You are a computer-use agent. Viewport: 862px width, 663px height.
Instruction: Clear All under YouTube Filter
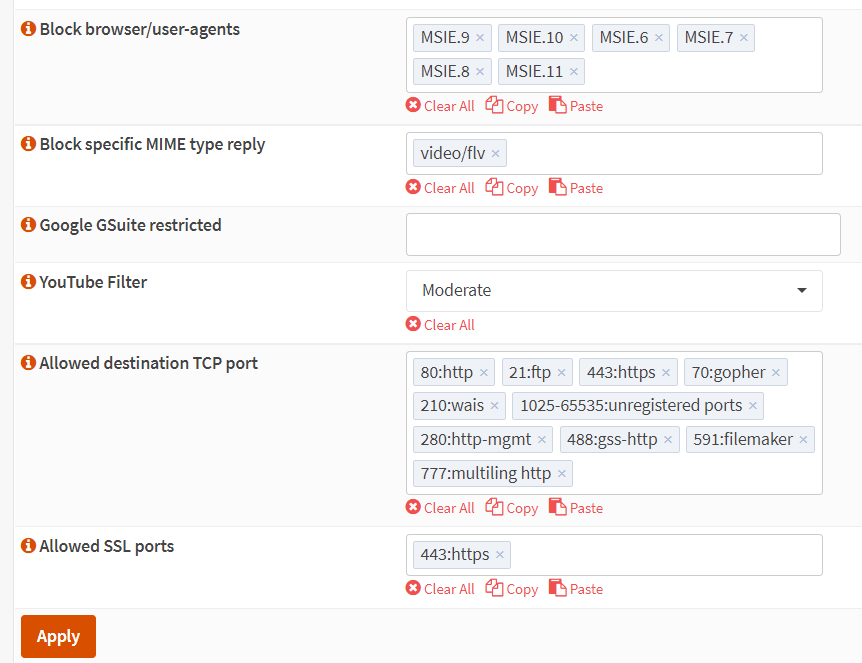point(440,325)
